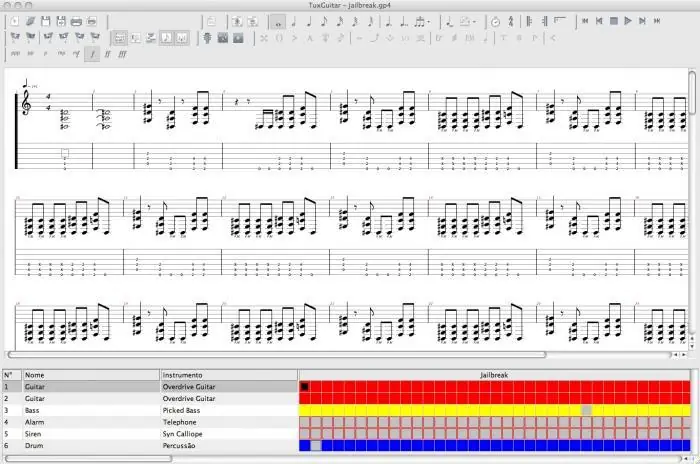The width and height of the screenshot is (700, 464).
Task: Open the clef settings icon
Action: (x=511, y=21)
